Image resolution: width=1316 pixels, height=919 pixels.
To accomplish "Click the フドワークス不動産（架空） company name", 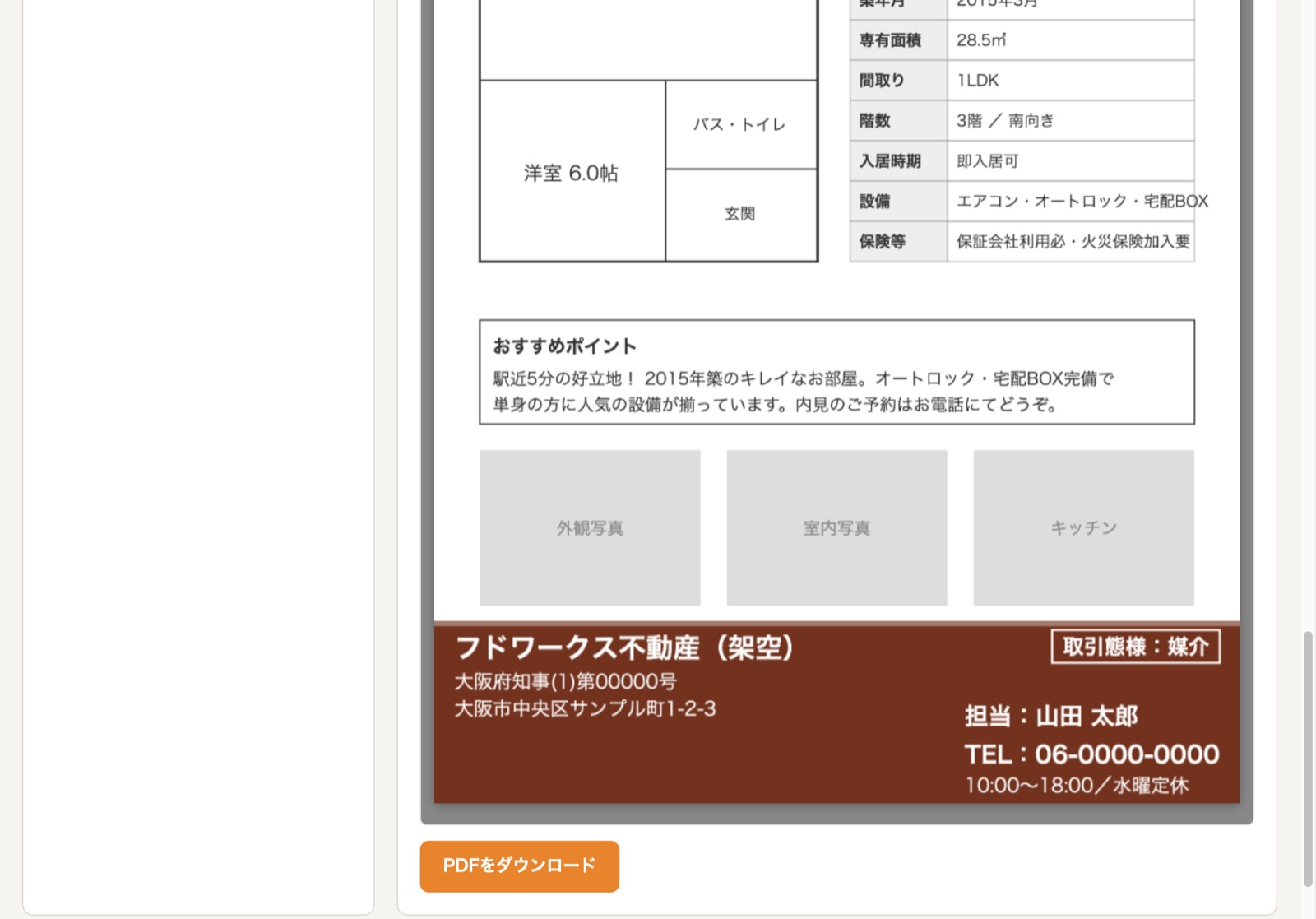I will (x=624, y=647).
